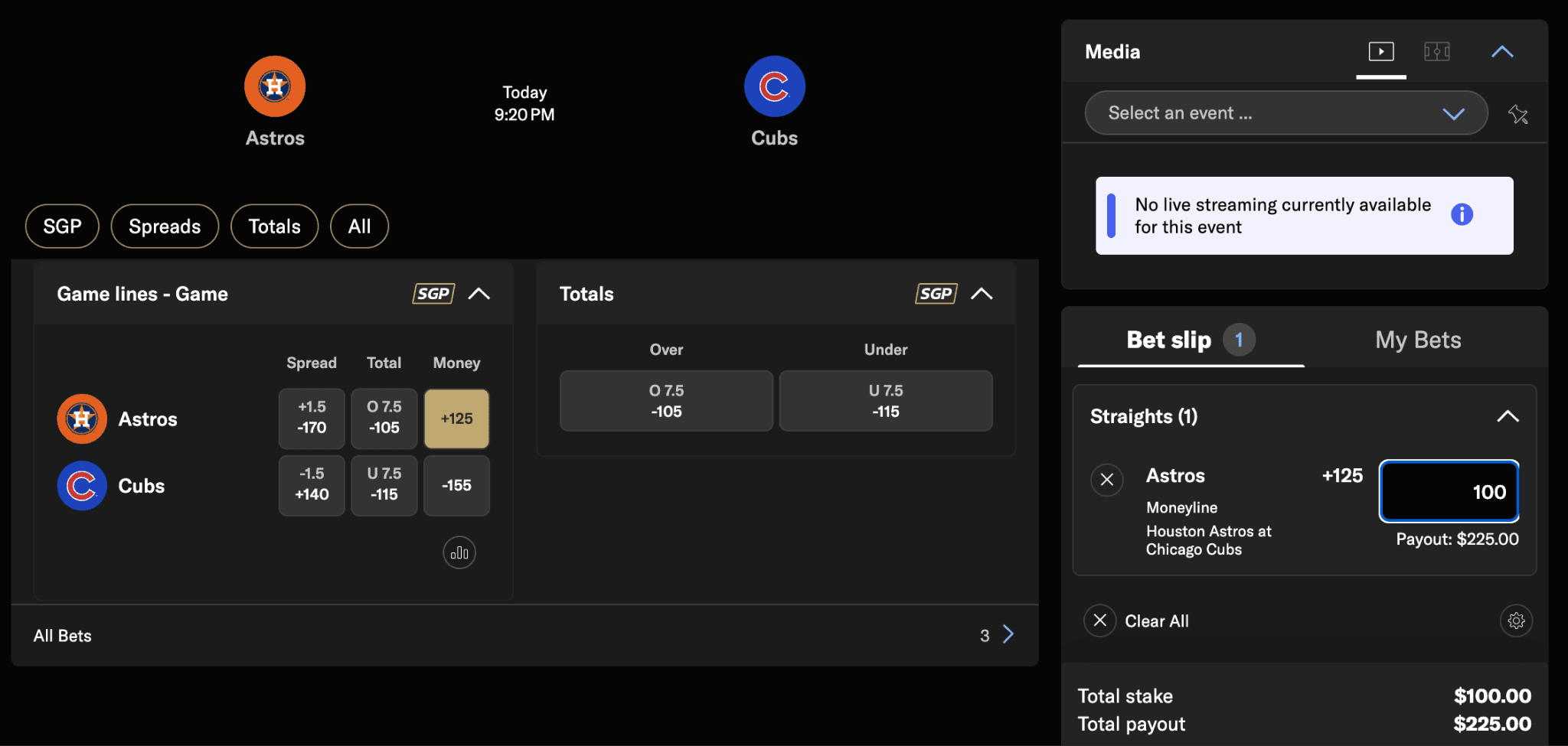Click Cubs logo in Game lines row
The width and height of the screenshot is (1568, 746).
[x=82, y=486]
